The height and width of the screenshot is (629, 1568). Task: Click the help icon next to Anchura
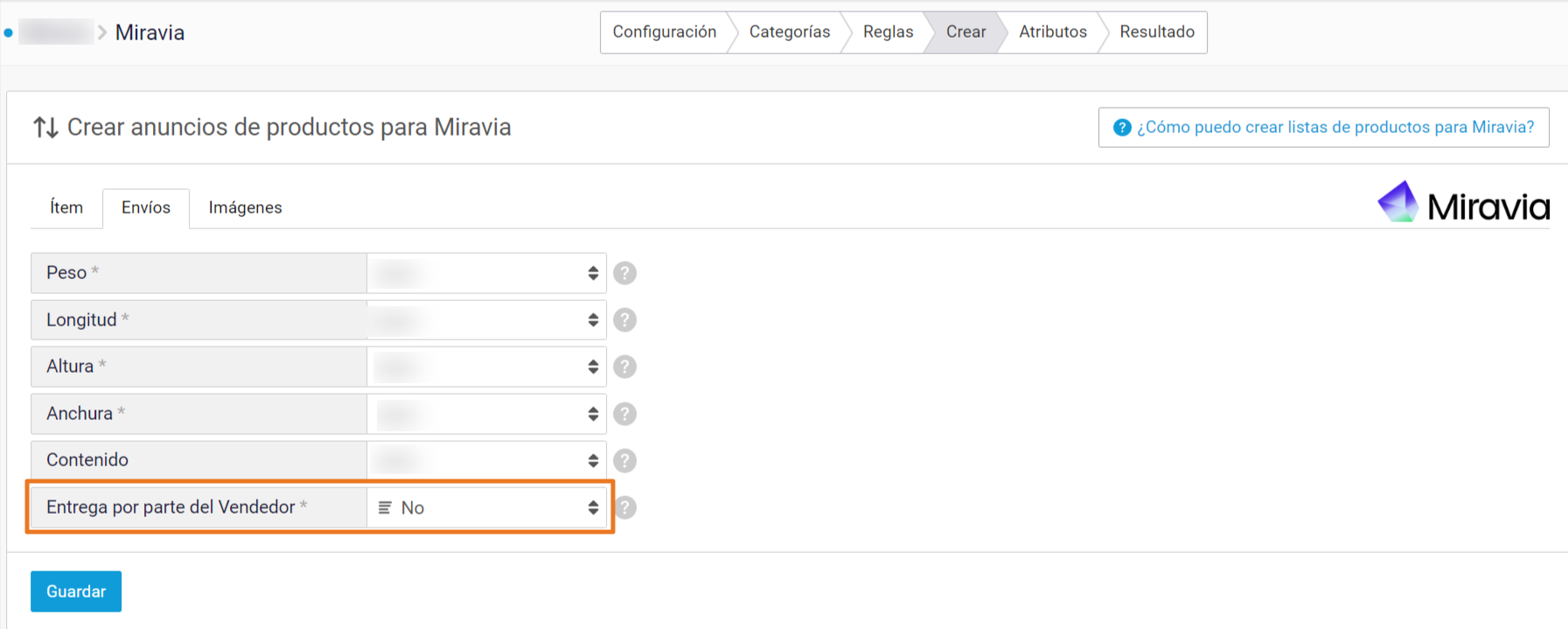tap(624, 414)
